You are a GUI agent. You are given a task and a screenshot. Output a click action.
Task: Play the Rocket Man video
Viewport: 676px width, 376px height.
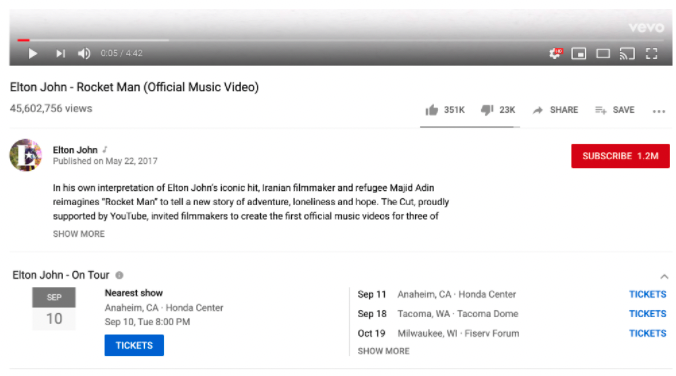point(33,53)
